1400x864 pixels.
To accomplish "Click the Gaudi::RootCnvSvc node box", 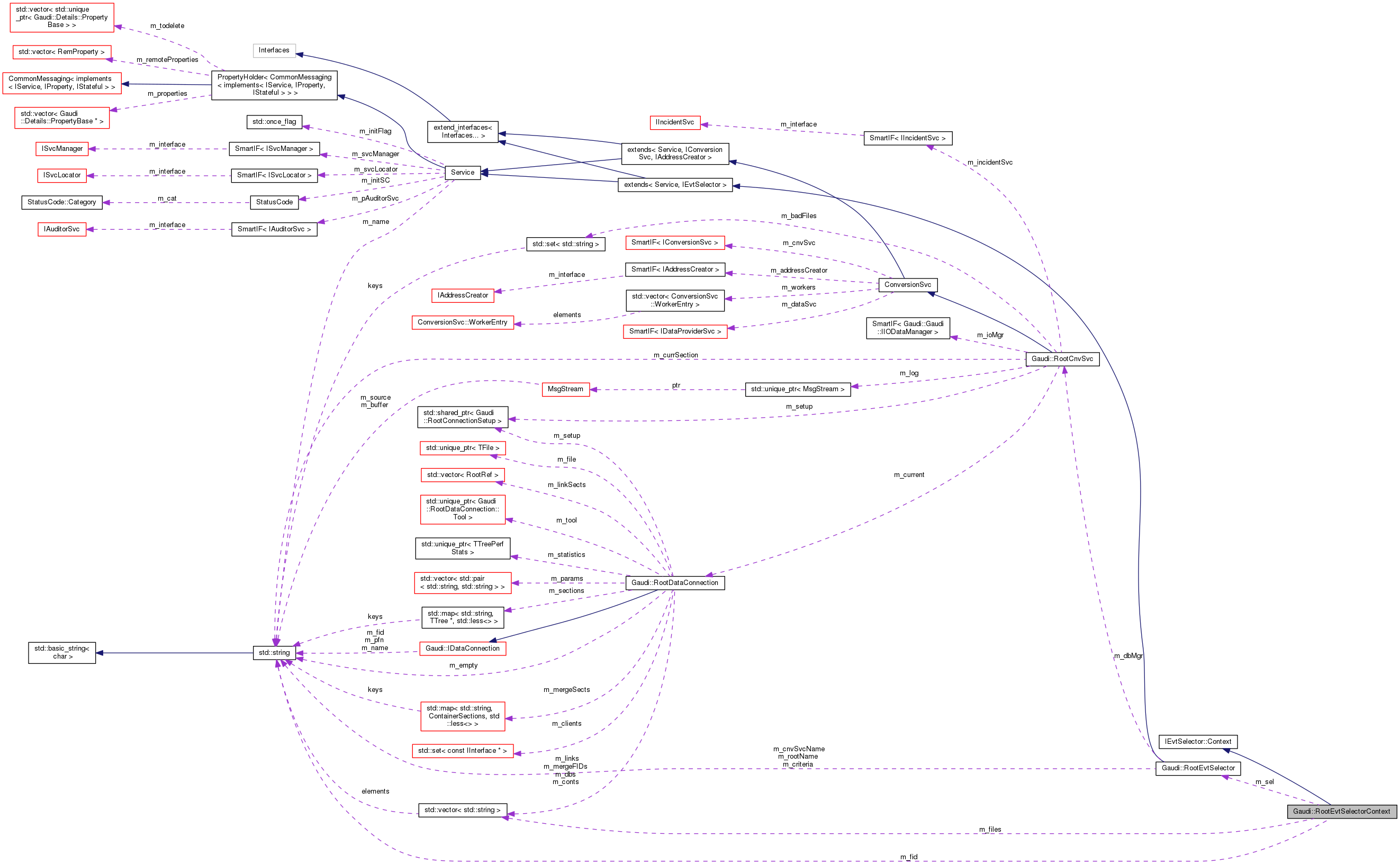I will coord(1062,359).
